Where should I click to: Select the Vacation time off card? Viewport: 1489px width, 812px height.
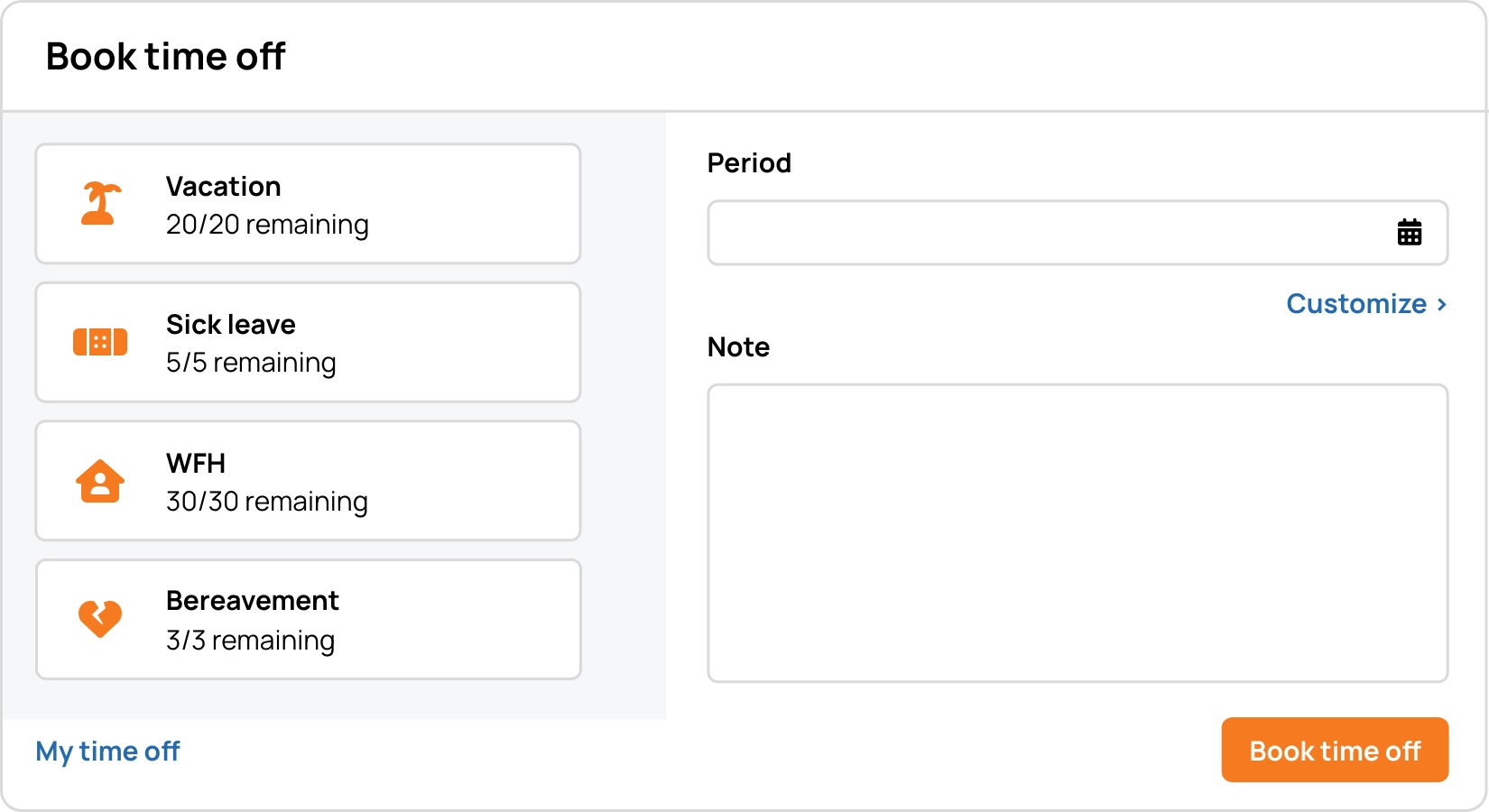click(307, 204)
